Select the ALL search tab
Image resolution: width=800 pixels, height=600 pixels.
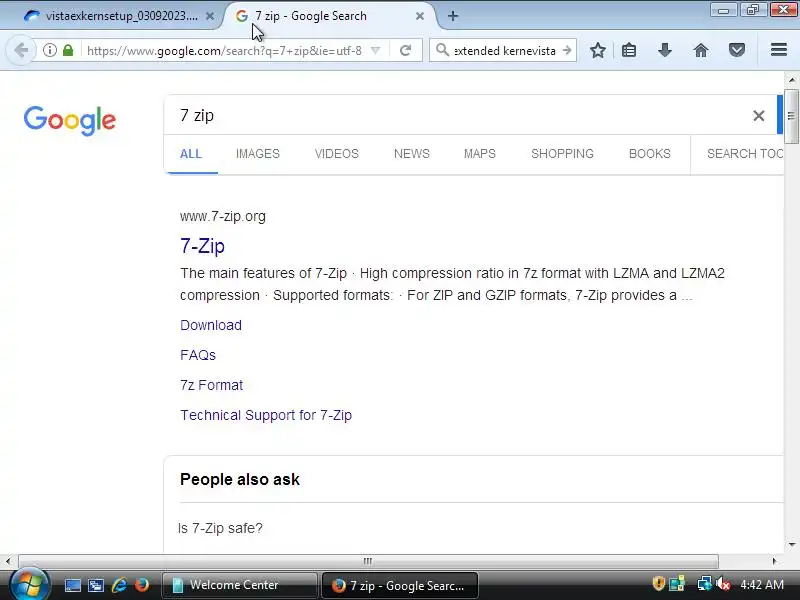(x=191, y=154)
